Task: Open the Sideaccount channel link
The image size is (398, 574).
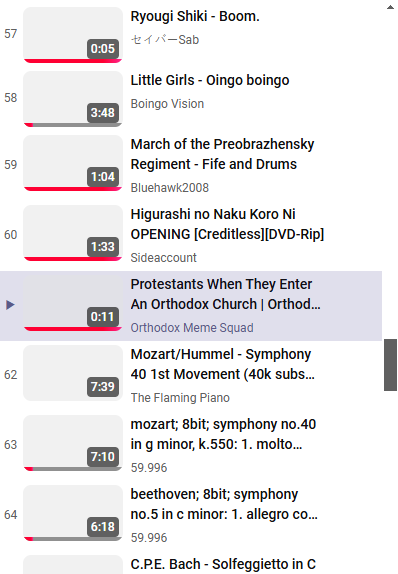Action: 164,258
